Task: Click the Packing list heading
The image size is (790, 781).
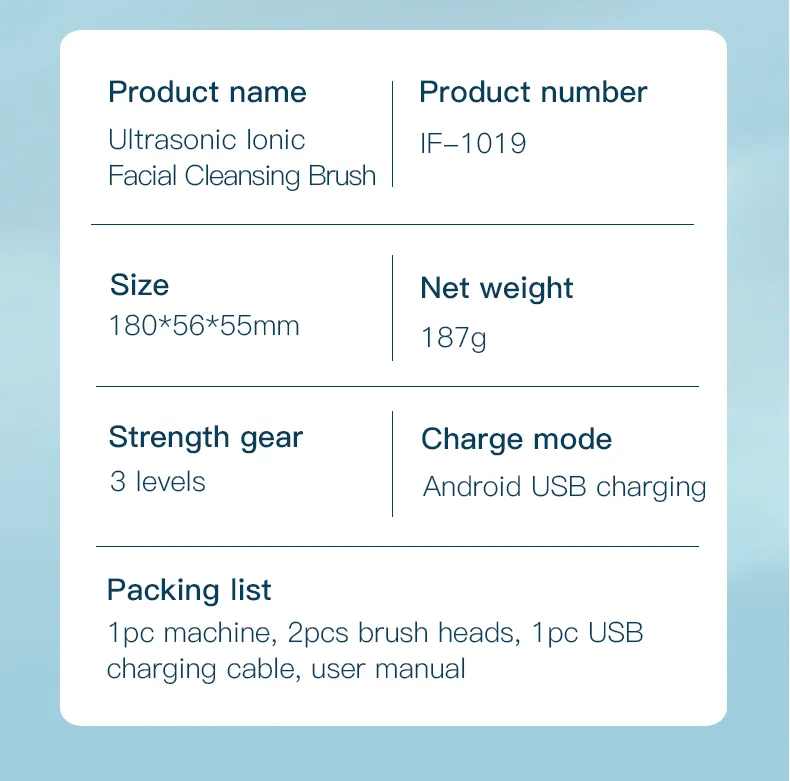Action: point(189,590)
